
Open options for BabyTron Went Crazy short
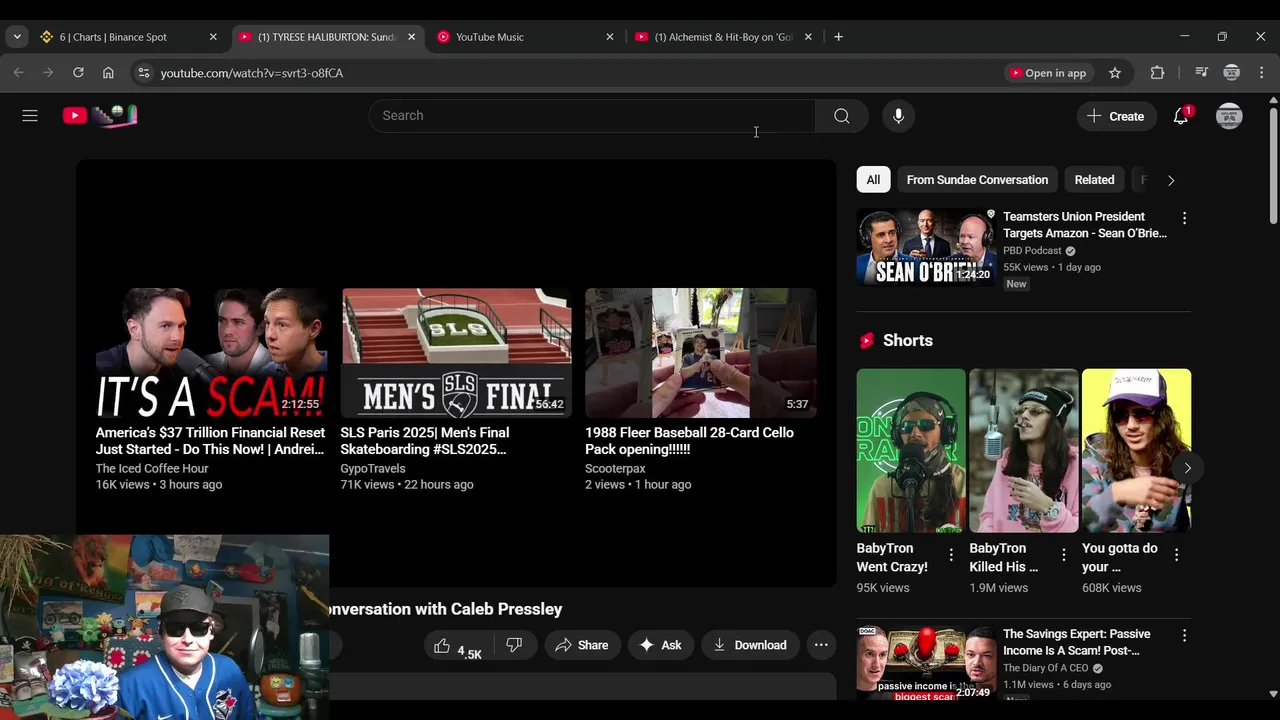point(951,554)
